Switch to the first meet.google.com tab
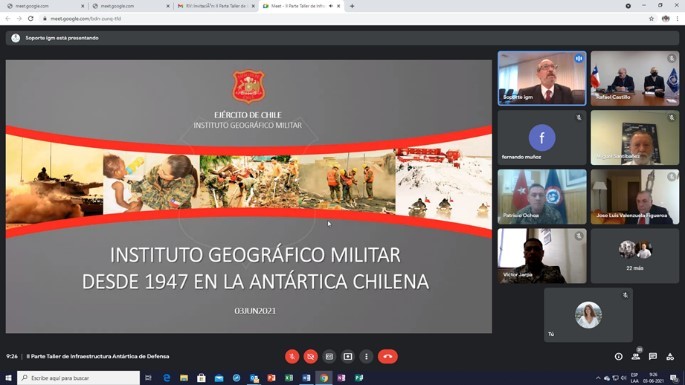 tap(44, 6)
